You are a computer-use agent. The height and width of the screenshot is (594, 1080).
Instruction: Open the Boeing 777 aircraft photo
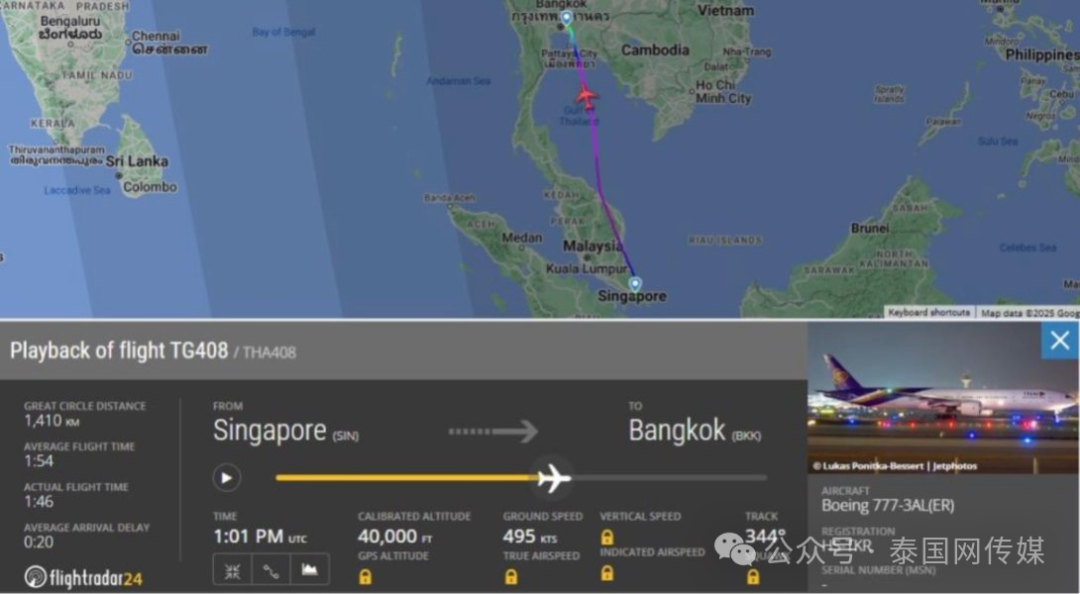(x=943, y=398)
